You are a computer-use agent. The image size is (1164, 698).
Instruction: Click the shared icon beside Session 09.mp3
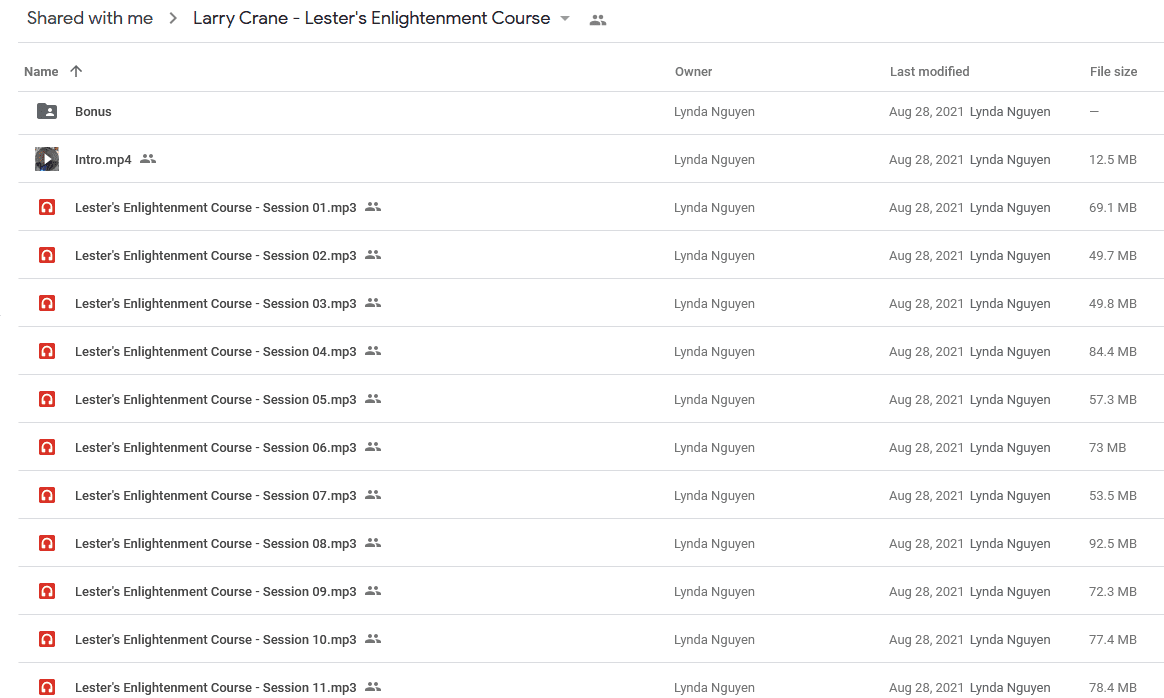(x=373, y=591)
